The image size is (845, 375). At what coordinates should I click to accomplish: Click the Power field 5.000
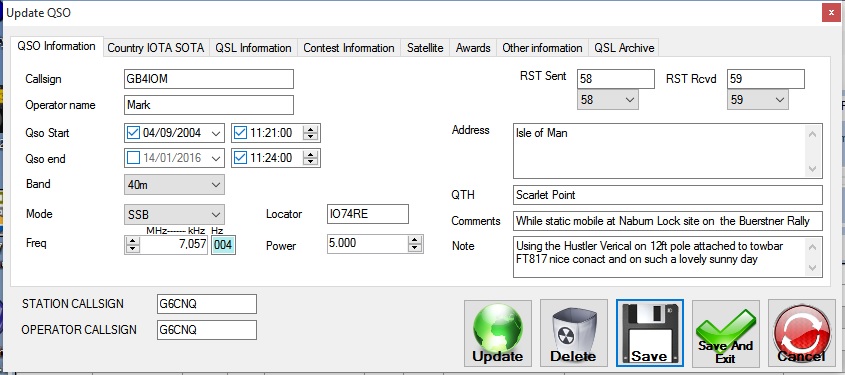(368, 244)
